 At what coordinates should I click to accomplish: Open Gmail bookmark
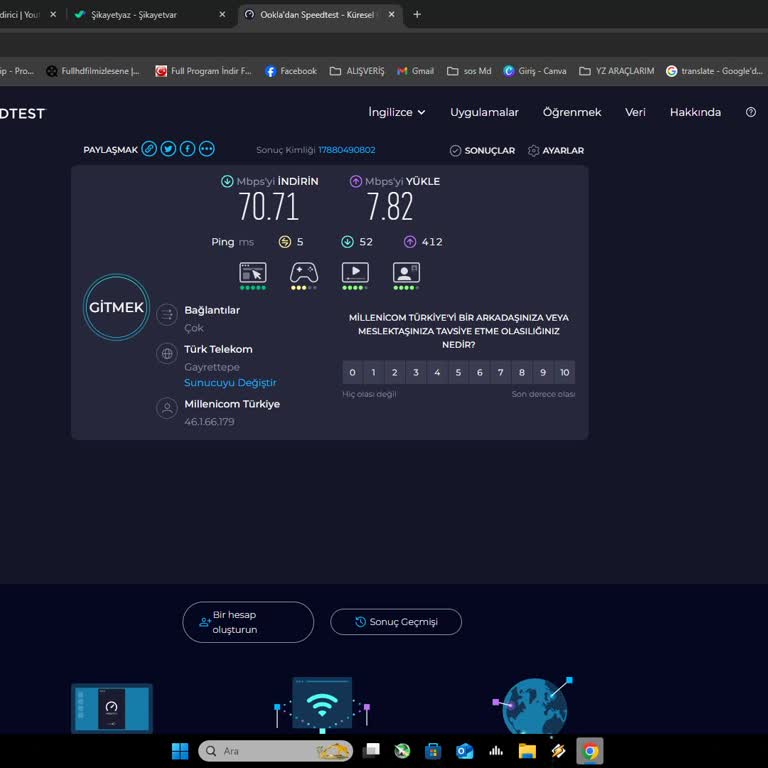click(415, 71)
